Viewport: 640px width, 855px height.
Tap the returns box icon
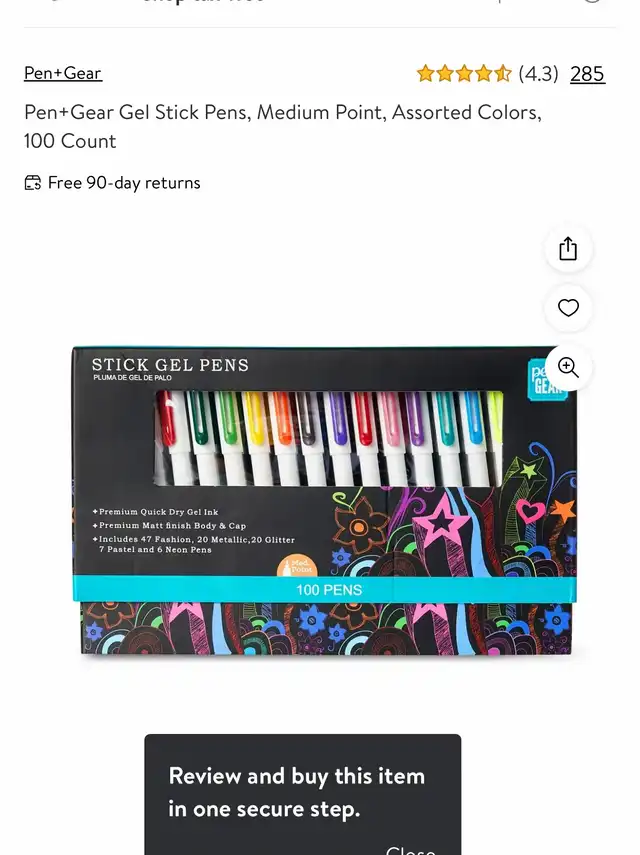point(33,183)
